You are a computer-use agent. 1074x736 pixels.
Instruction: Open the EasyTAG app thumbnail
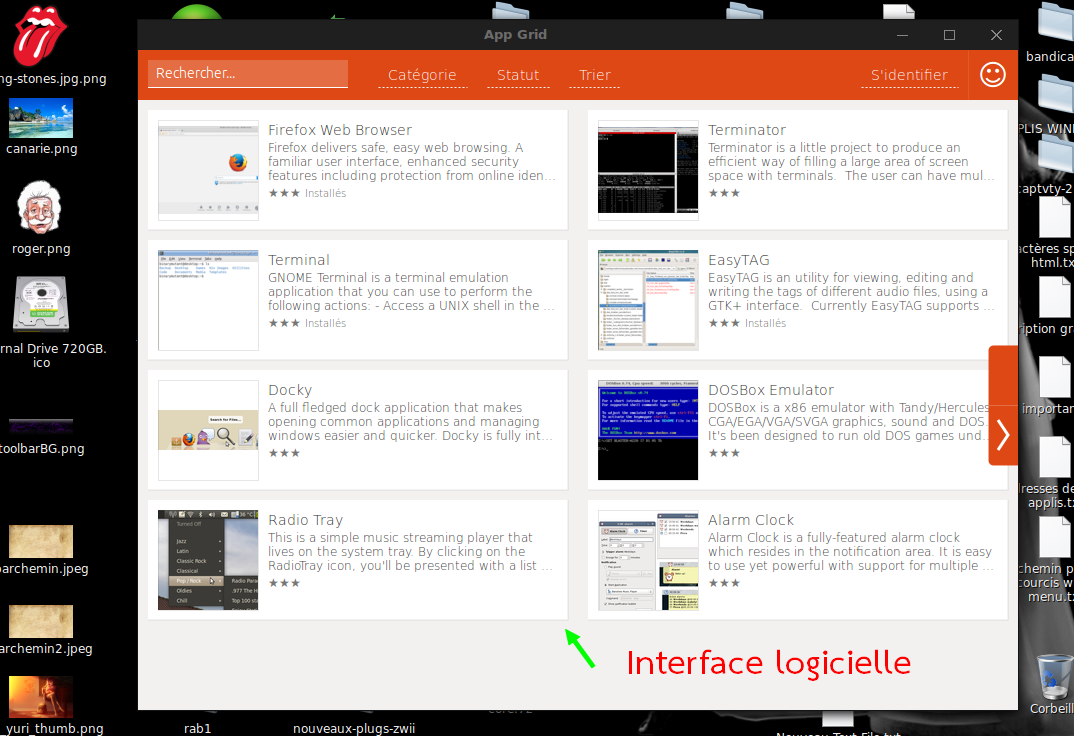point(648,300)
